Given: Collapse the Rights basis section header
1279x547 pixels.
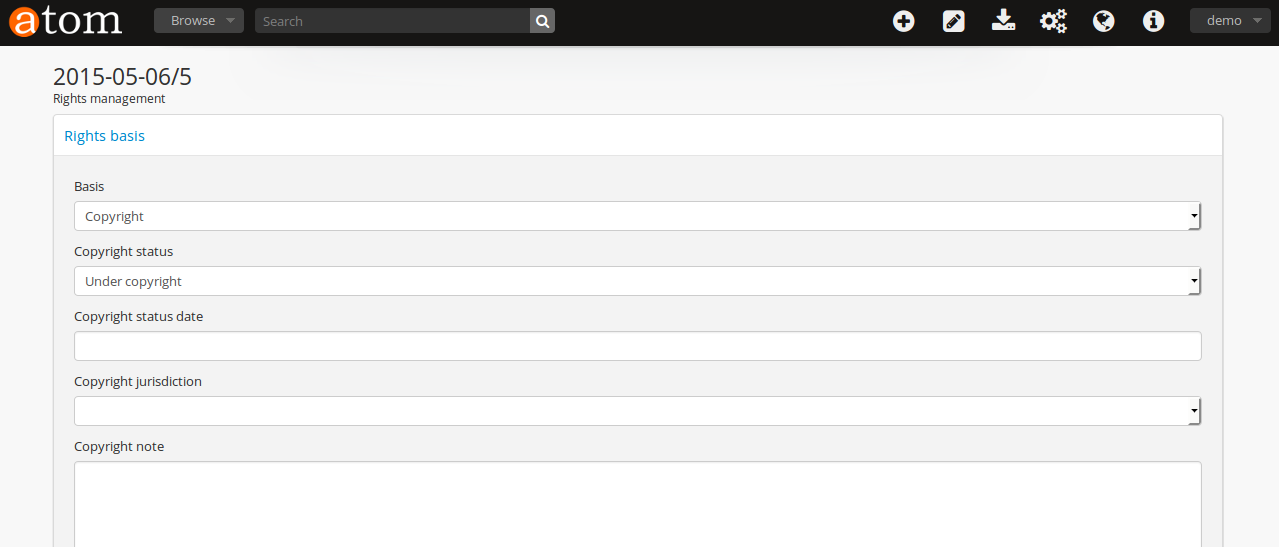Looking at the screenshot, I should [105, 136].
